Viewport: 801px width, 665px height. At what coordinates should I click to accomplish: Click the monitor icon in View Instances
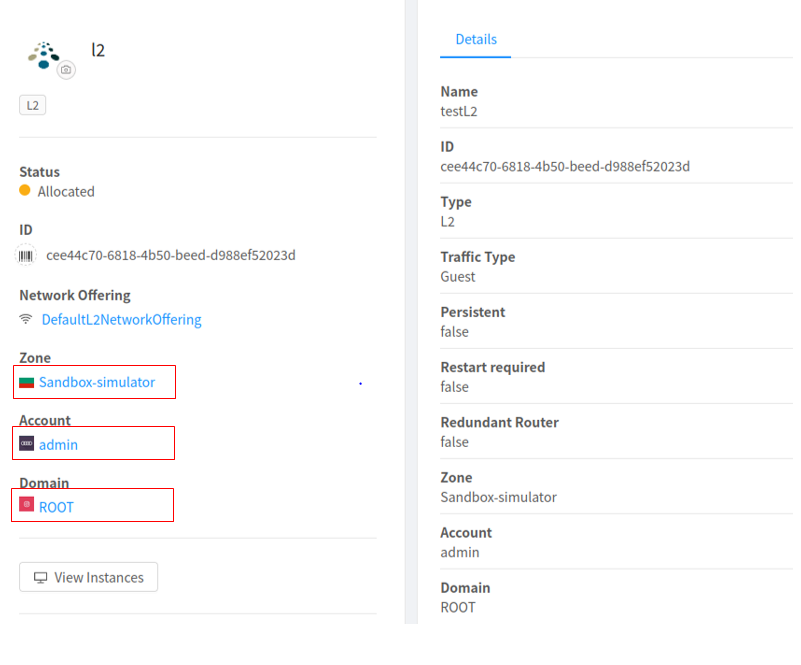tap(40, 577)
